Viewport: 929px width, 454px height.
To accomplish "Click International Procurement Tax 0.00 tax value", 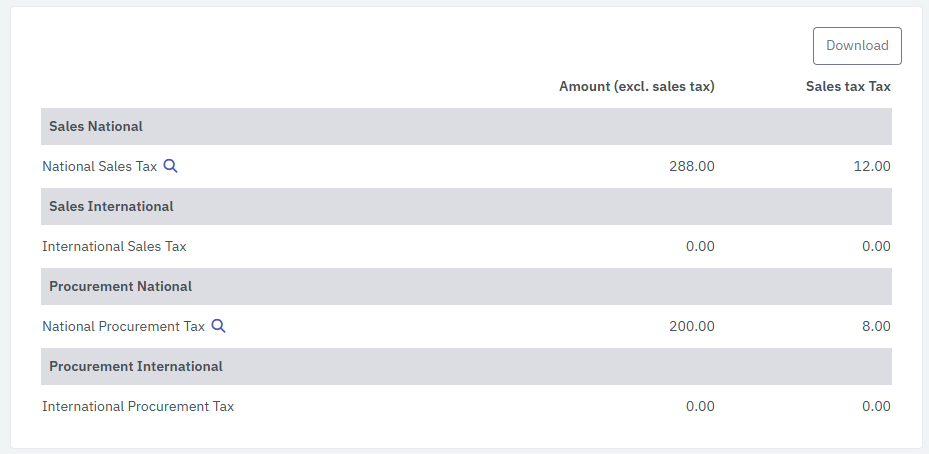I will 876,407.
